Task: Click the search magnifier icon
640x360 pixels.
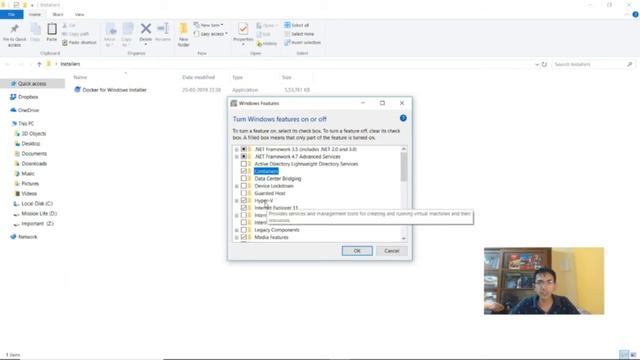Action: (x=629, y=64)
